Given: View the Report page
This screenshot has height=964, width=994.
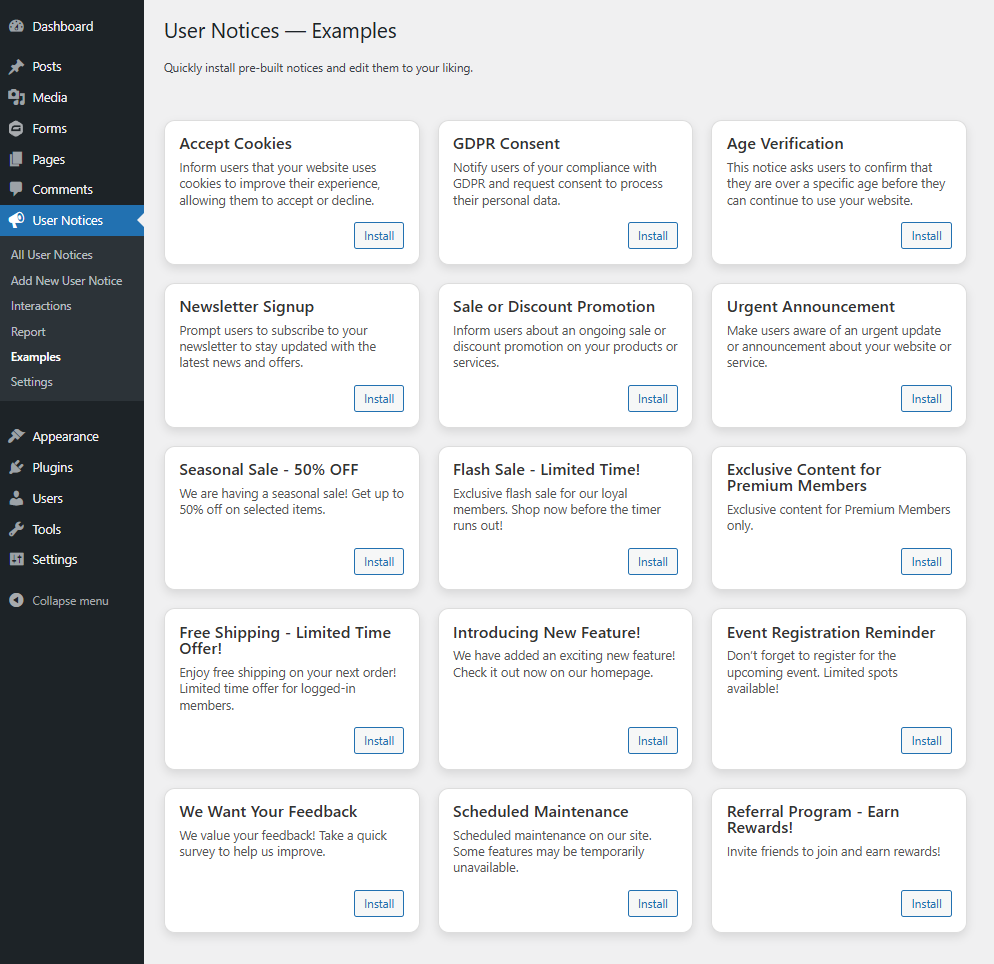Looking at the screenshot, I should click(x=28, y=331).
